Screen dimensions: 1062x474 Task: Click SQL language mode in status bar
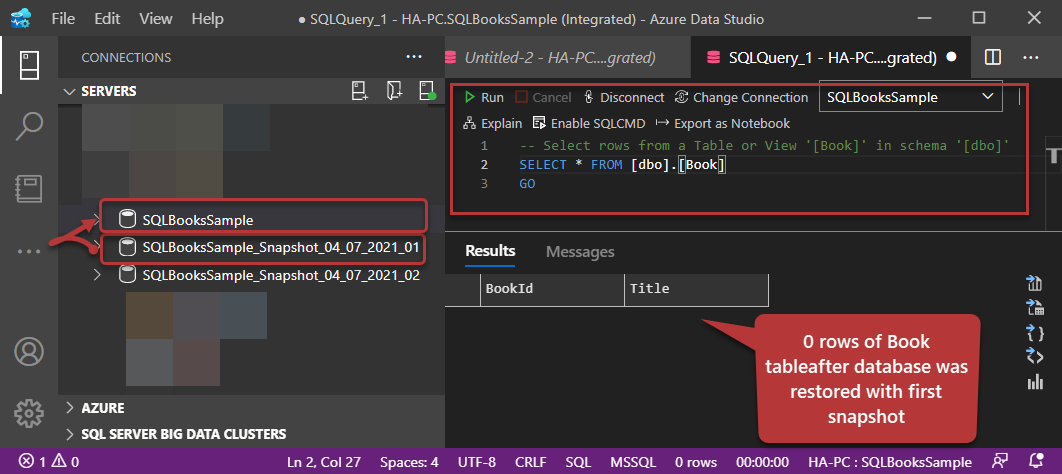click(579, 462)
